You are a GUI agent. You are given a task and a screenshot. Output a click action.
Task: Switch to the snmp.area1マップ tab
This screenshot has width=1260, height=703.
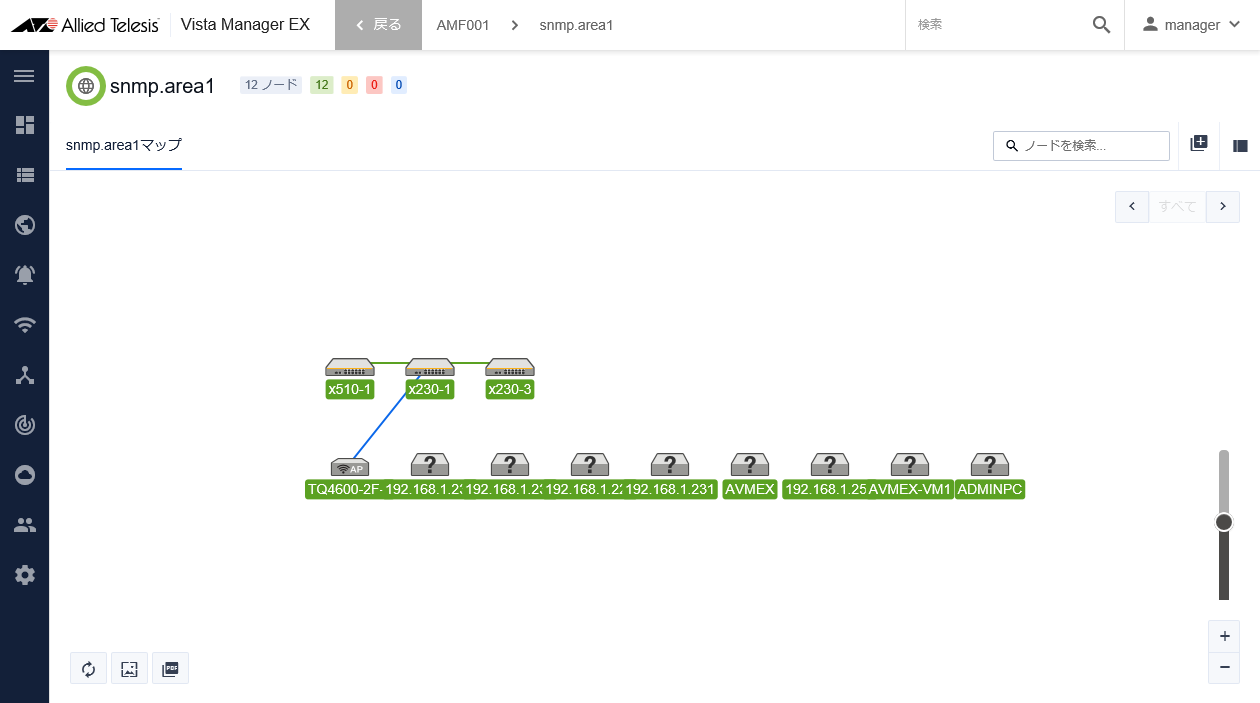124,146
